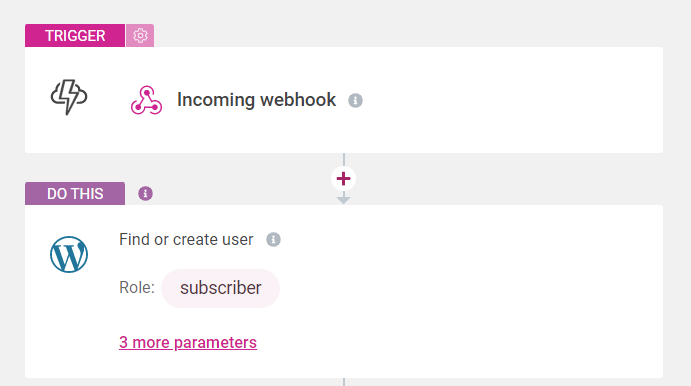Open trigger settings gear icon
Image resolution: width=691 pixels, height=386 pixels.
[140, 35]
